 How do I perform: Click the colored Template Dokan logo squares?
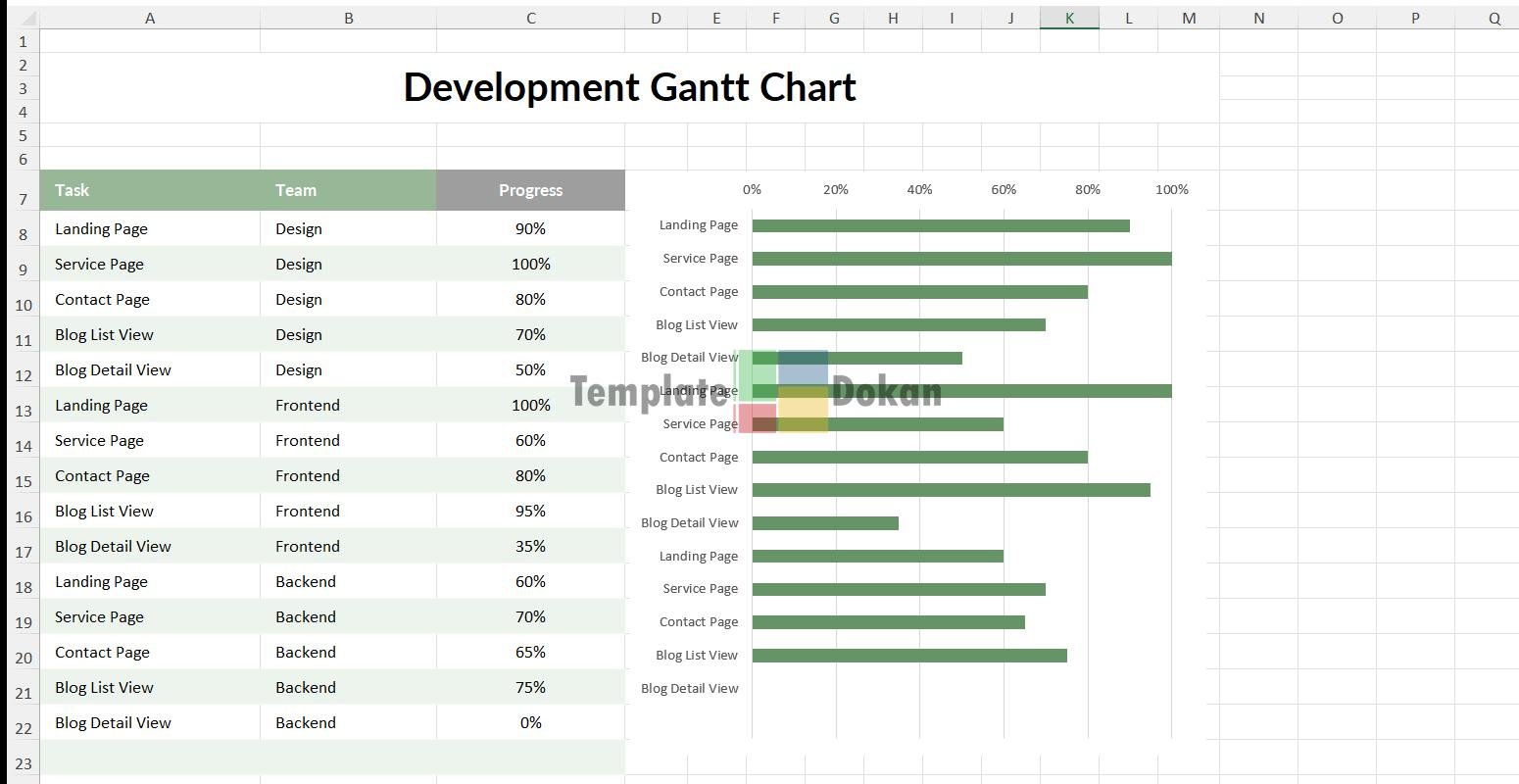782,391
